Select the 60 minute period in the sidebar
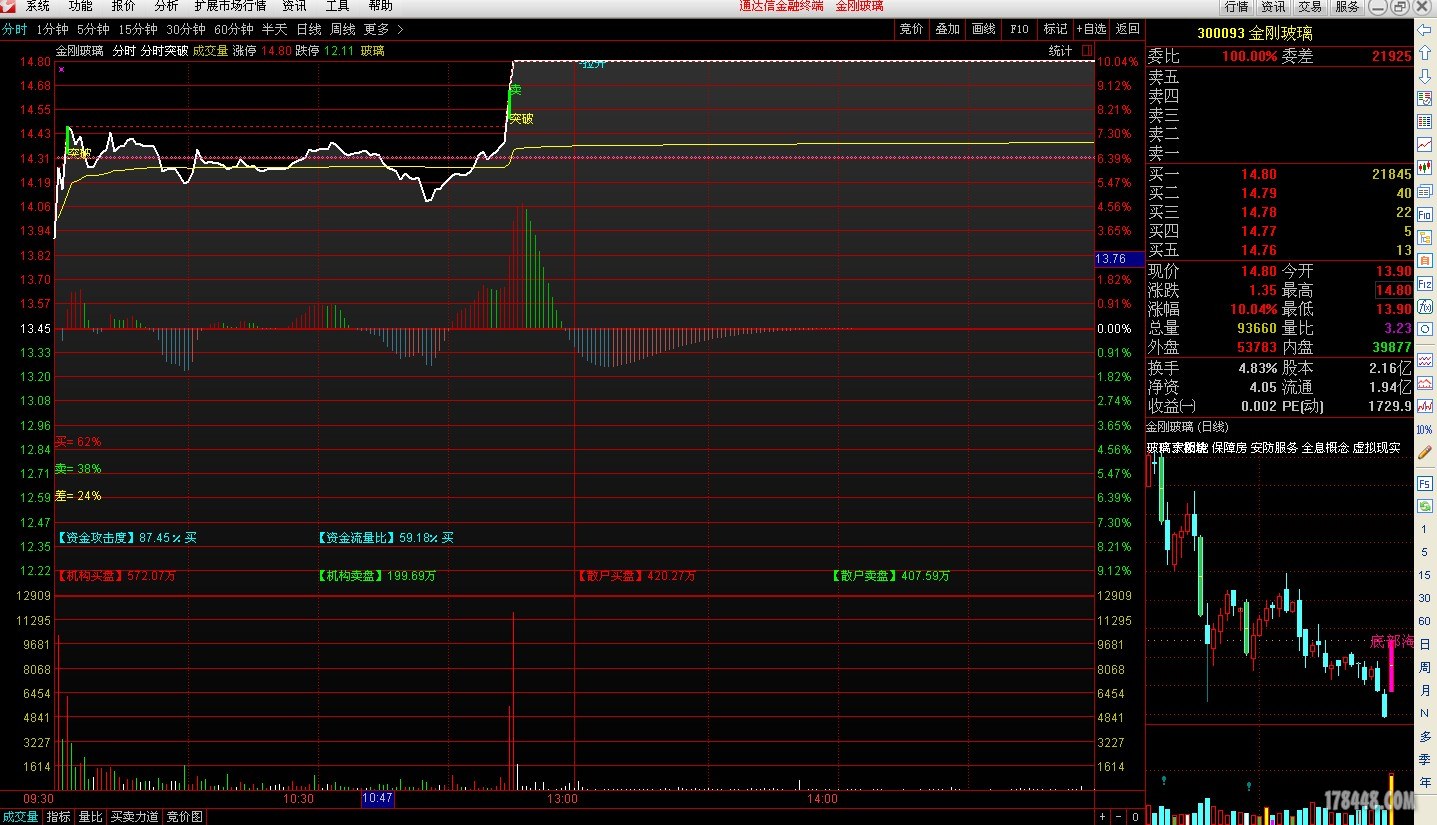Screen dimensions: 1437x825 click(x=1424, y=621)
